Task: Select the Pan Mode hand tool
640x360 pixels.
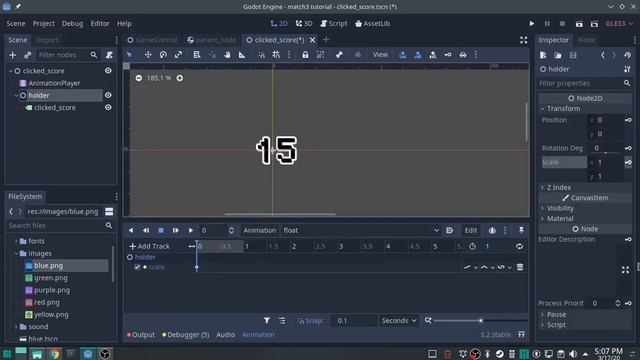Action: click(x=227, y=55)
